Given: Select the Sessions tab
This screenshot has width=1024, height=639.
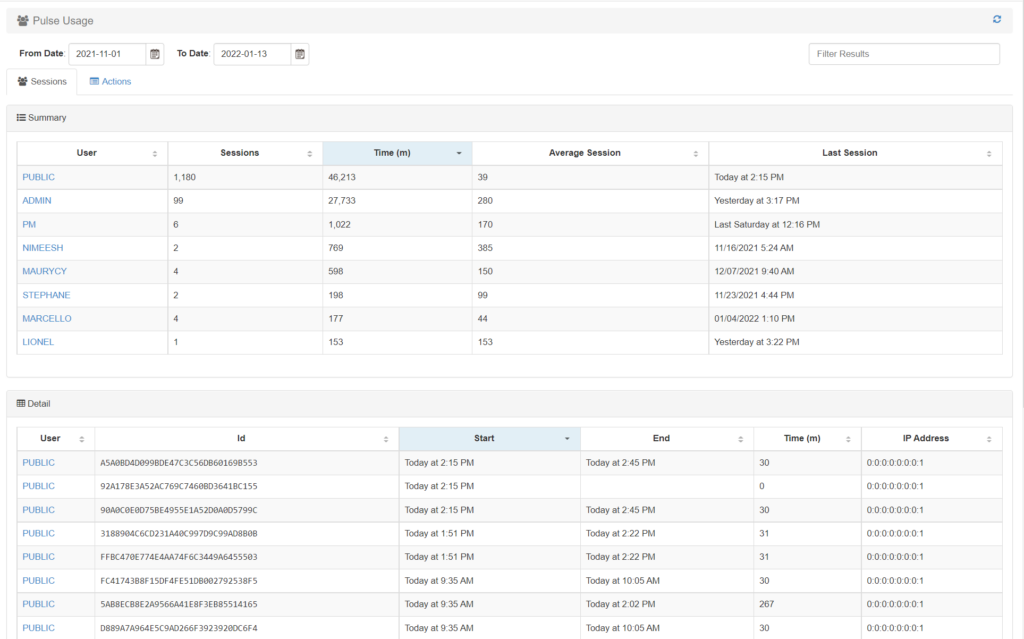Looking at the screenshot, I should [x=42, y=82].
